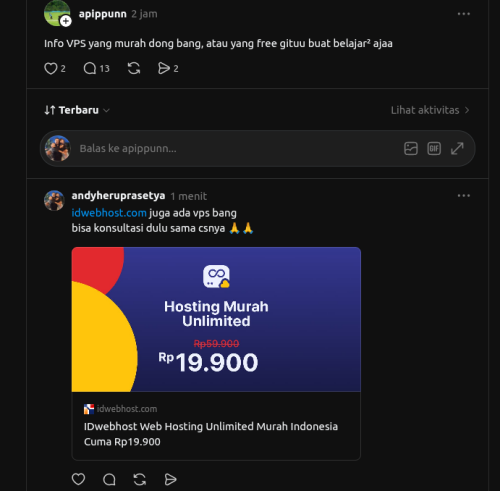Screen dimensions: 500x491
Task: Comment on andyheruprasetya's reply
Action: [109, 479]
